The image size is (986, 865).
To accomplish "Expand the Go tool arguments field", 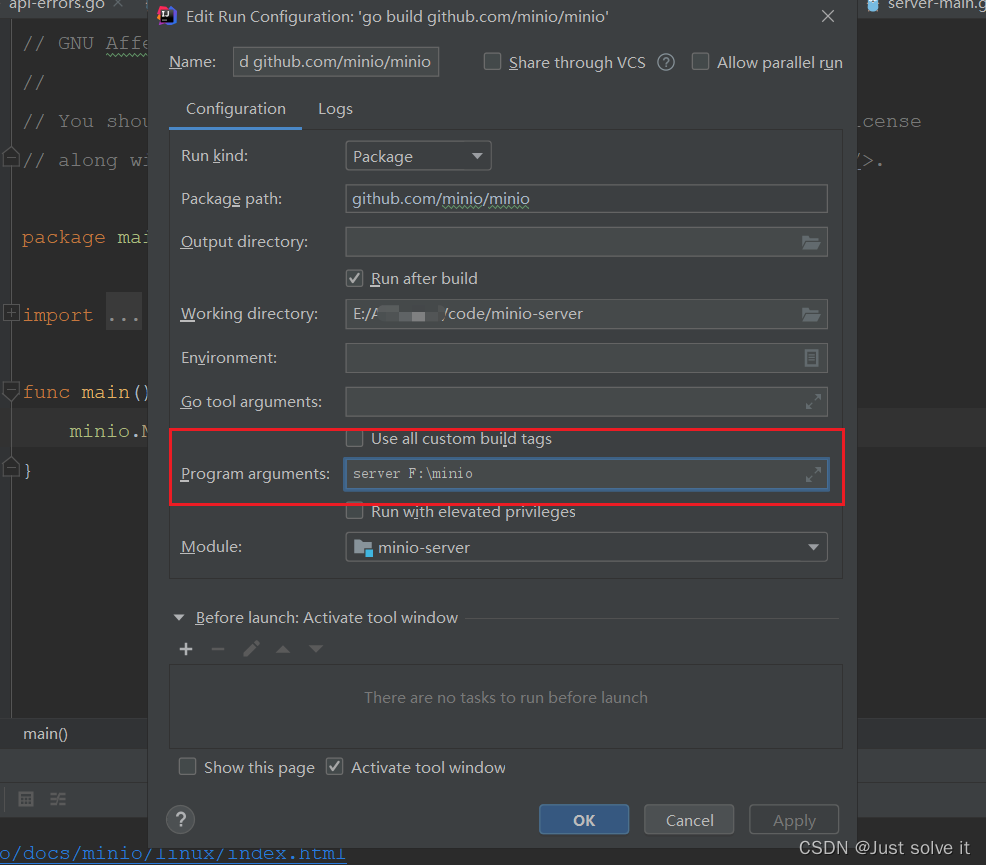I will click(x=813, y=402).
